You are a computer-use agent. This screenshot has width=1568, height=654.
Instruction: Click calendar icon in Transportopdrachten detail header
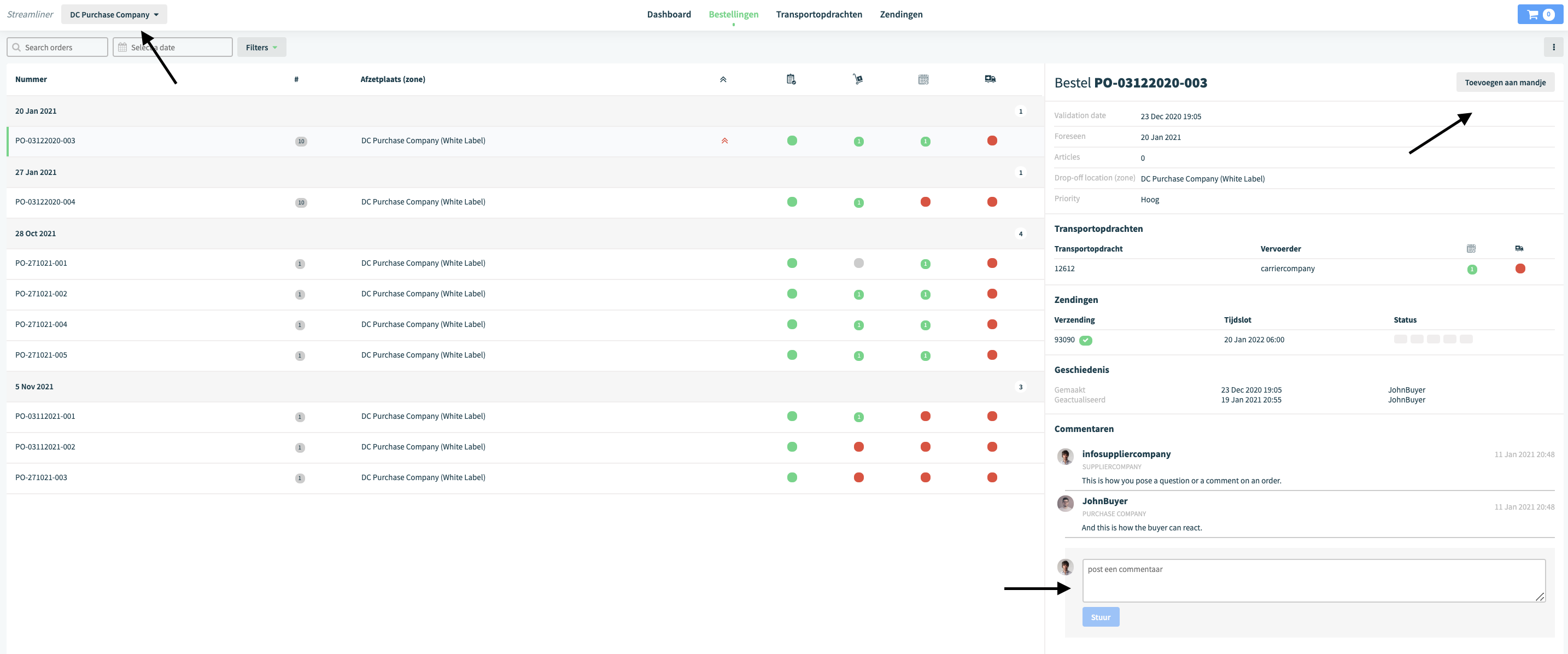(1471, 248)
